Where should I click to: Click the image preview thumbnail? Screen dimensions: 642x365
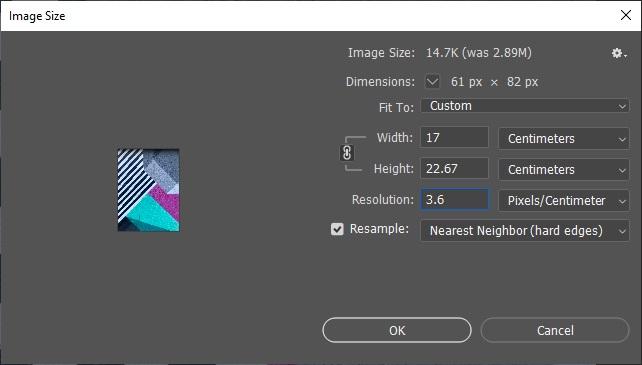pyautogui.click(x=149, y=190)
